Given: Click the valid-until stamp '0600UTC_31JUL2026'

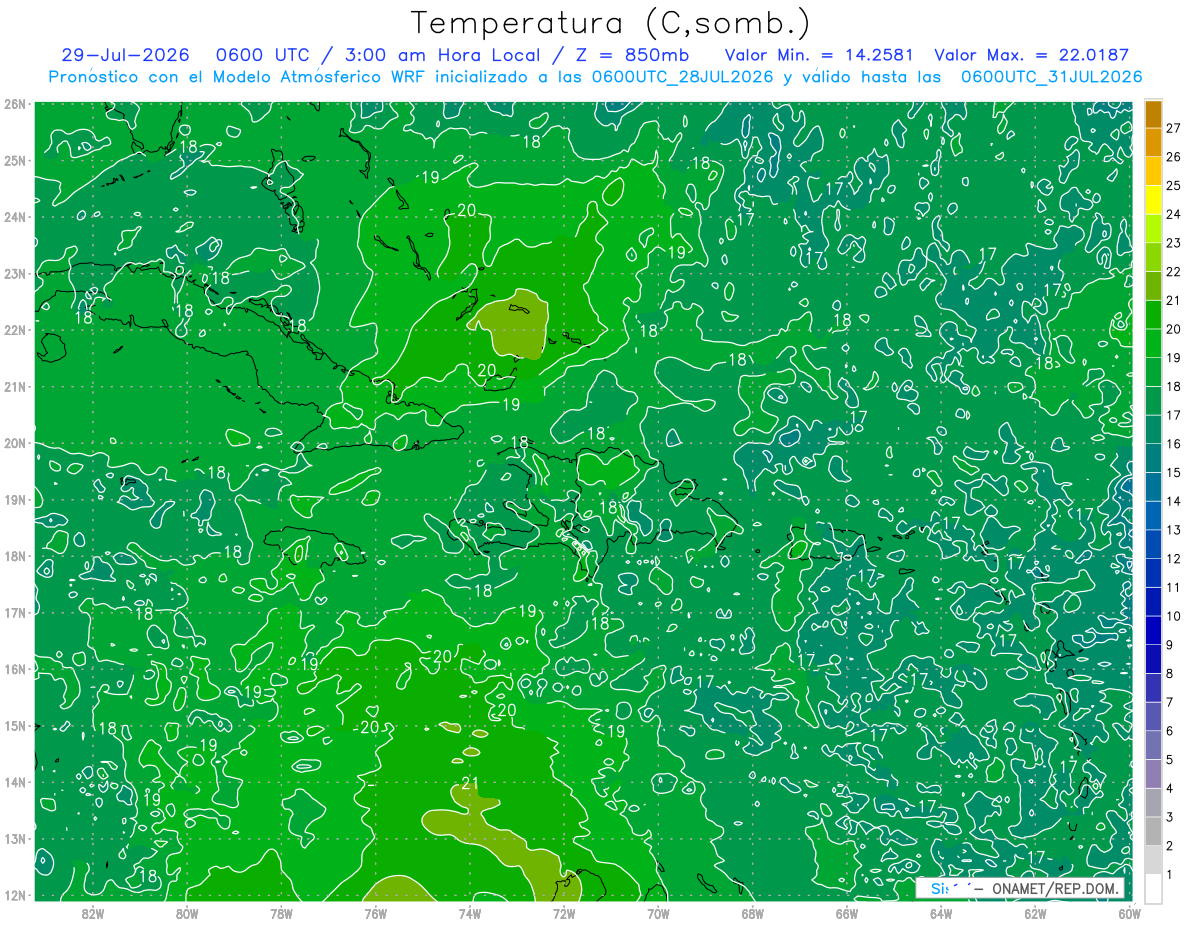Looking at the screenshot, I should pos(1051,76).
